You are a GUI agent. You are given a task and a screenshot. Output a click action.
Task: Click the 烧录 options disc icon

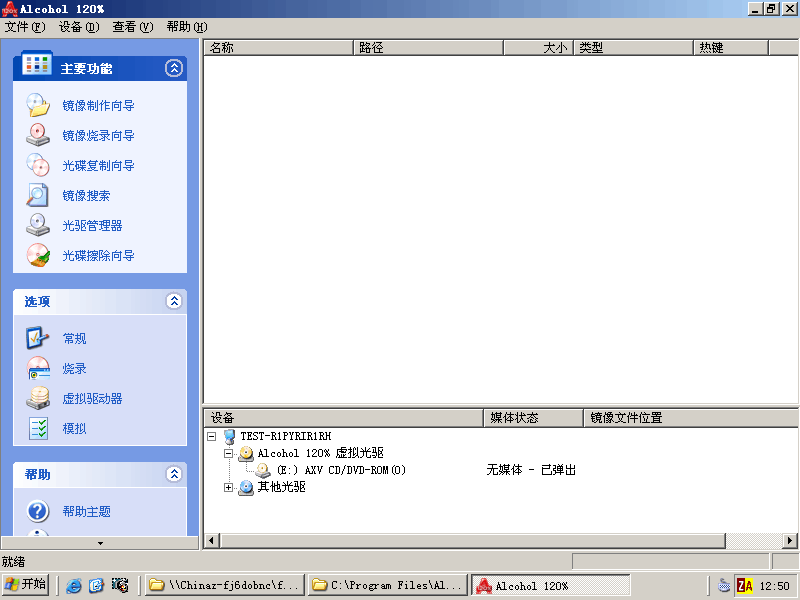pos(38,368)
